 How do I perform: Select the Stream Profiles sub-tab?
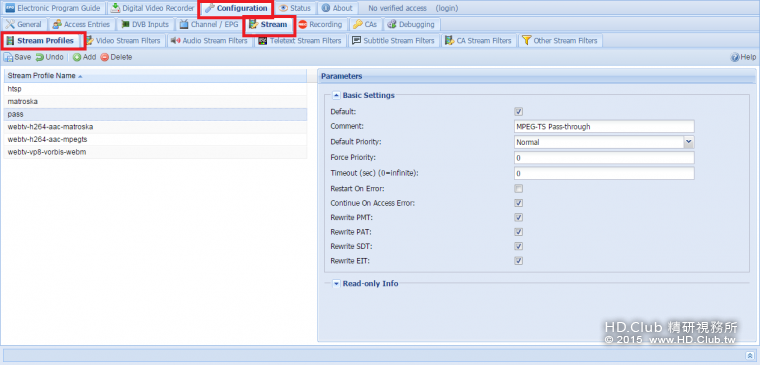pyautogui.click(x=41, y=41)
